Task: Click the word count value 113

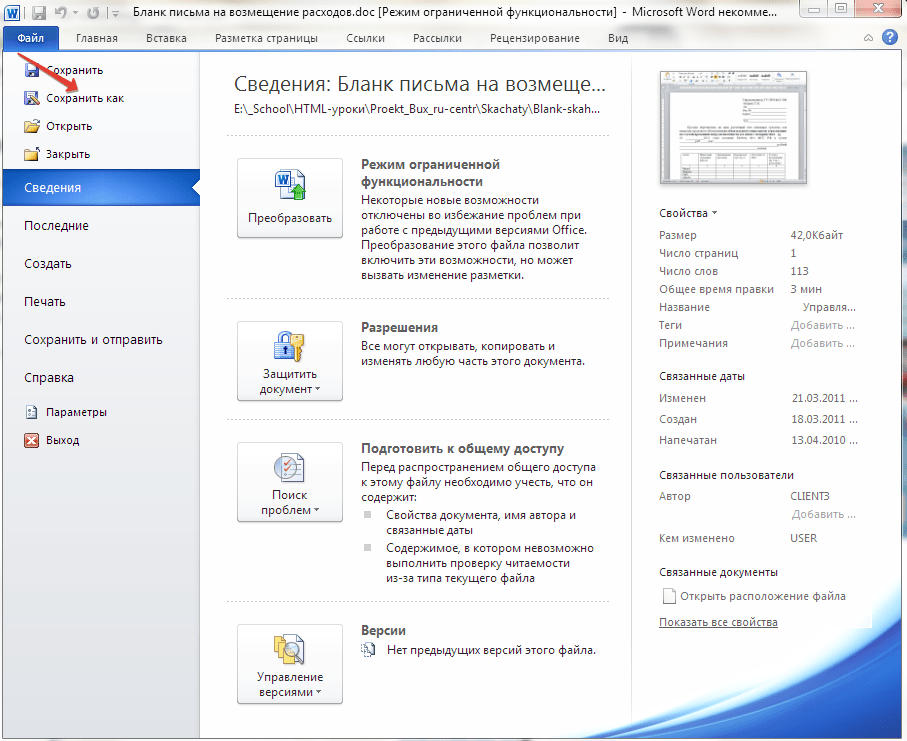Action: click(799, 271)
